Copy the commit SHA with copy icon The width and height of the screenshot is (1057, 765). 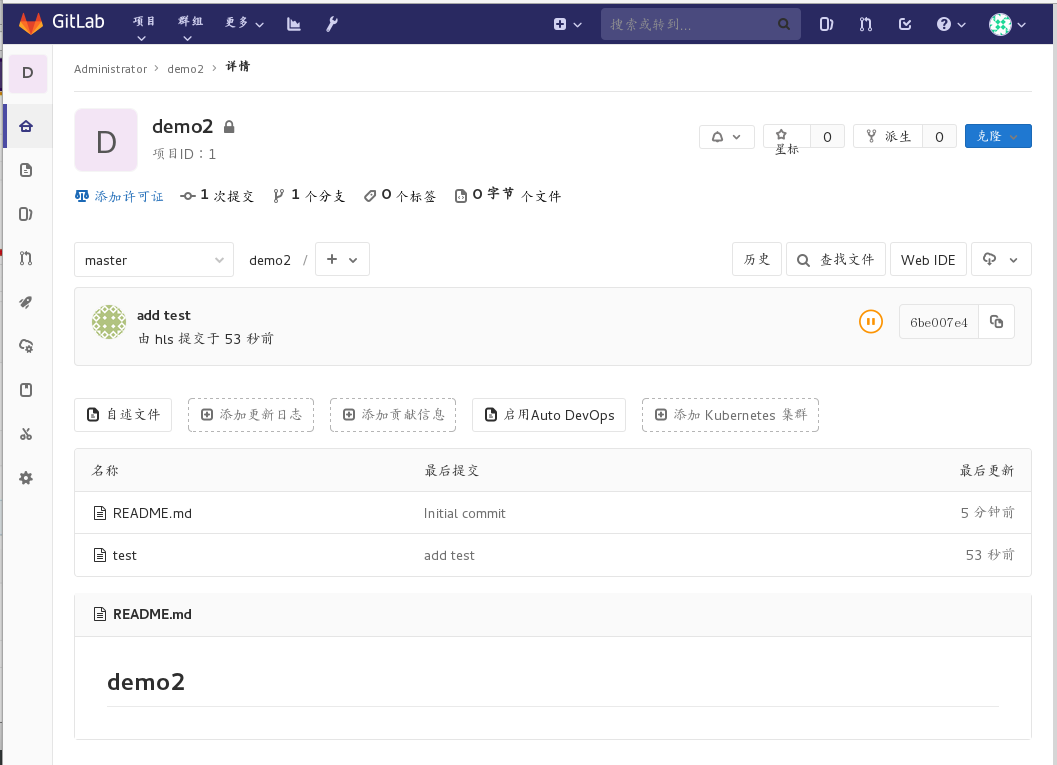click(x=996, y=322)
